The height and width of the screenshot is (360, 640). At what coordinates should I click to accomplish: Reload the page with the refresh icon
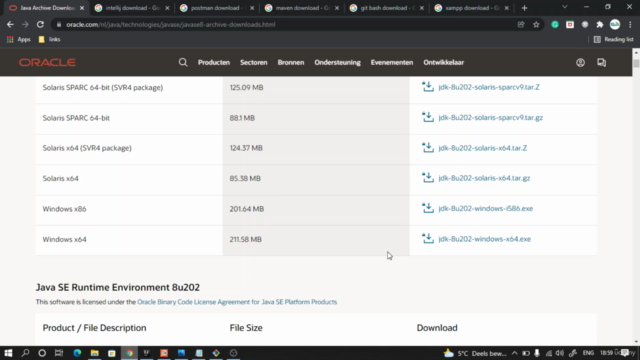tap(40, 24)
